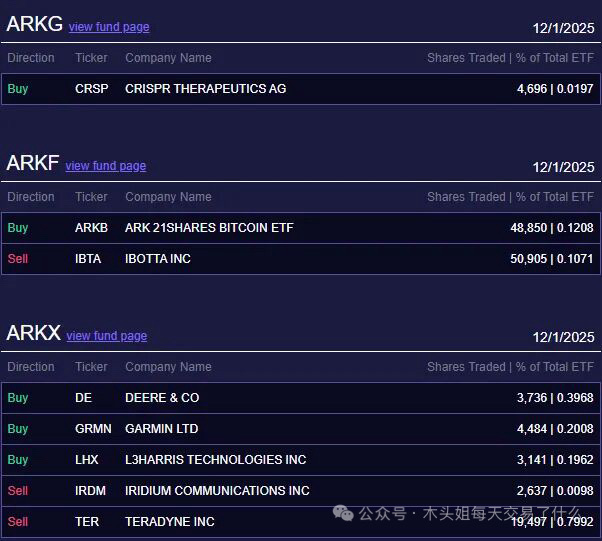The image size is (602, 541).
Task: Select the TER ticker cell
Action: 87,522
